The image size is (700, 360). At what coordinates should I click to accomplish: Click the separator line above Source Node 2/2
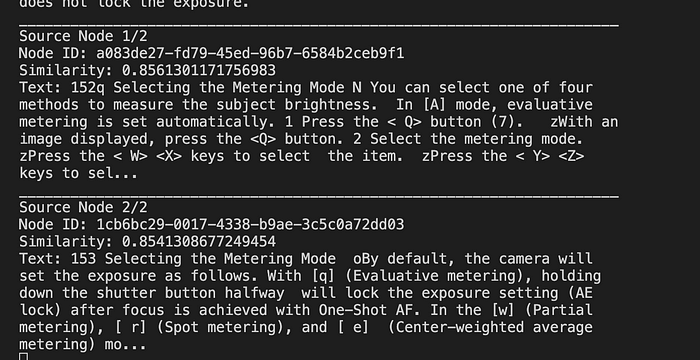(319, 197)
